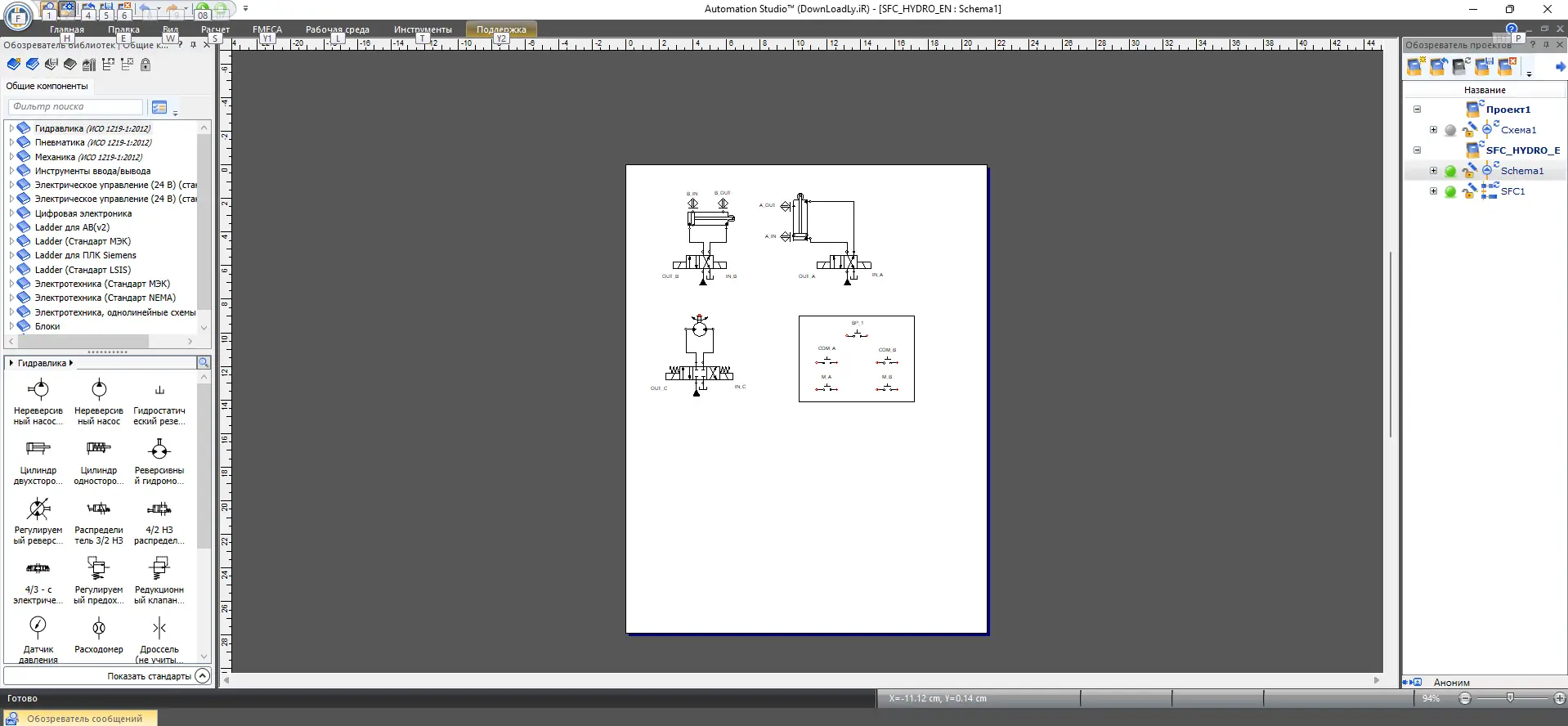Click the Показать стандарты button

pyautogui.click(x=149, y=676)
